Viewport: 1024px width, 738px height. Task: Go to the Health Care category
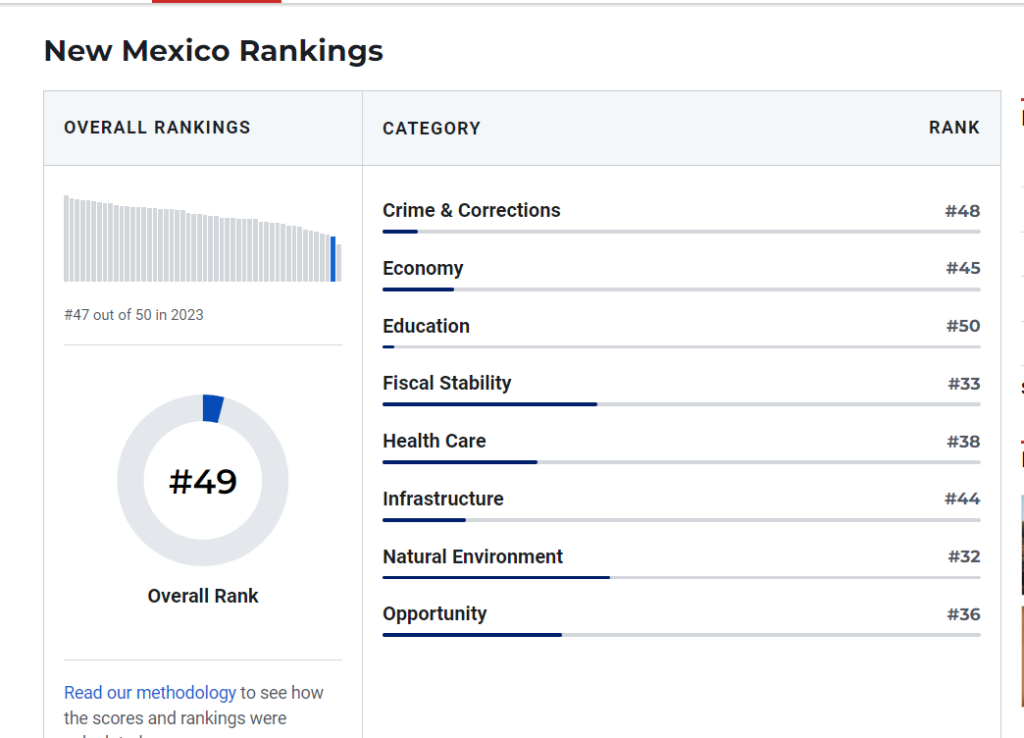433,441
